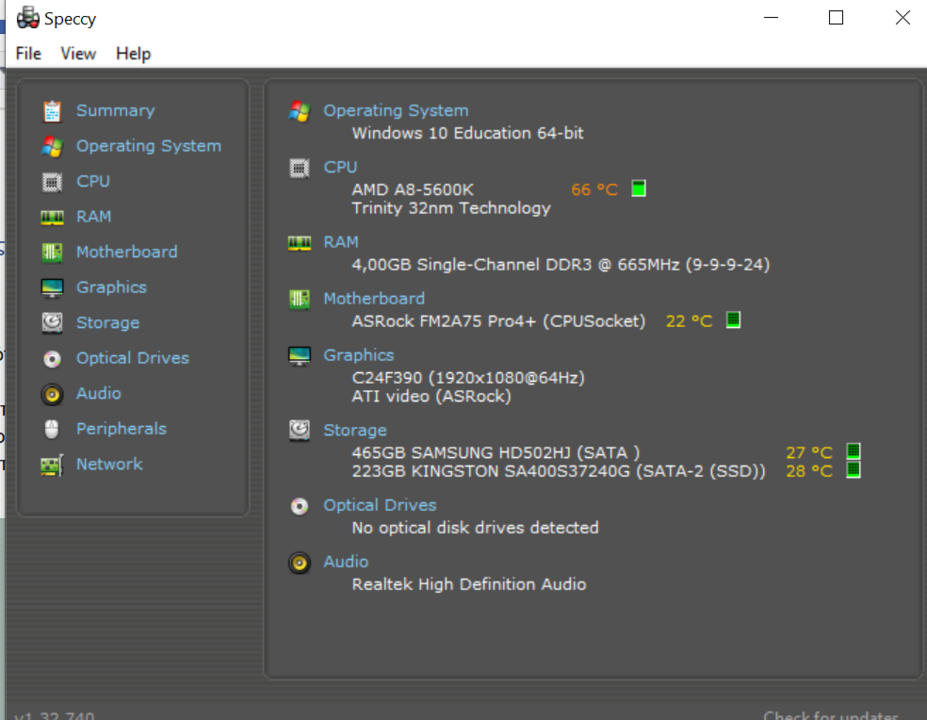The width and height of the screenshot is (927, 720).
Task: Show the Graphics section from sidebar
Action: click(111, 288)
